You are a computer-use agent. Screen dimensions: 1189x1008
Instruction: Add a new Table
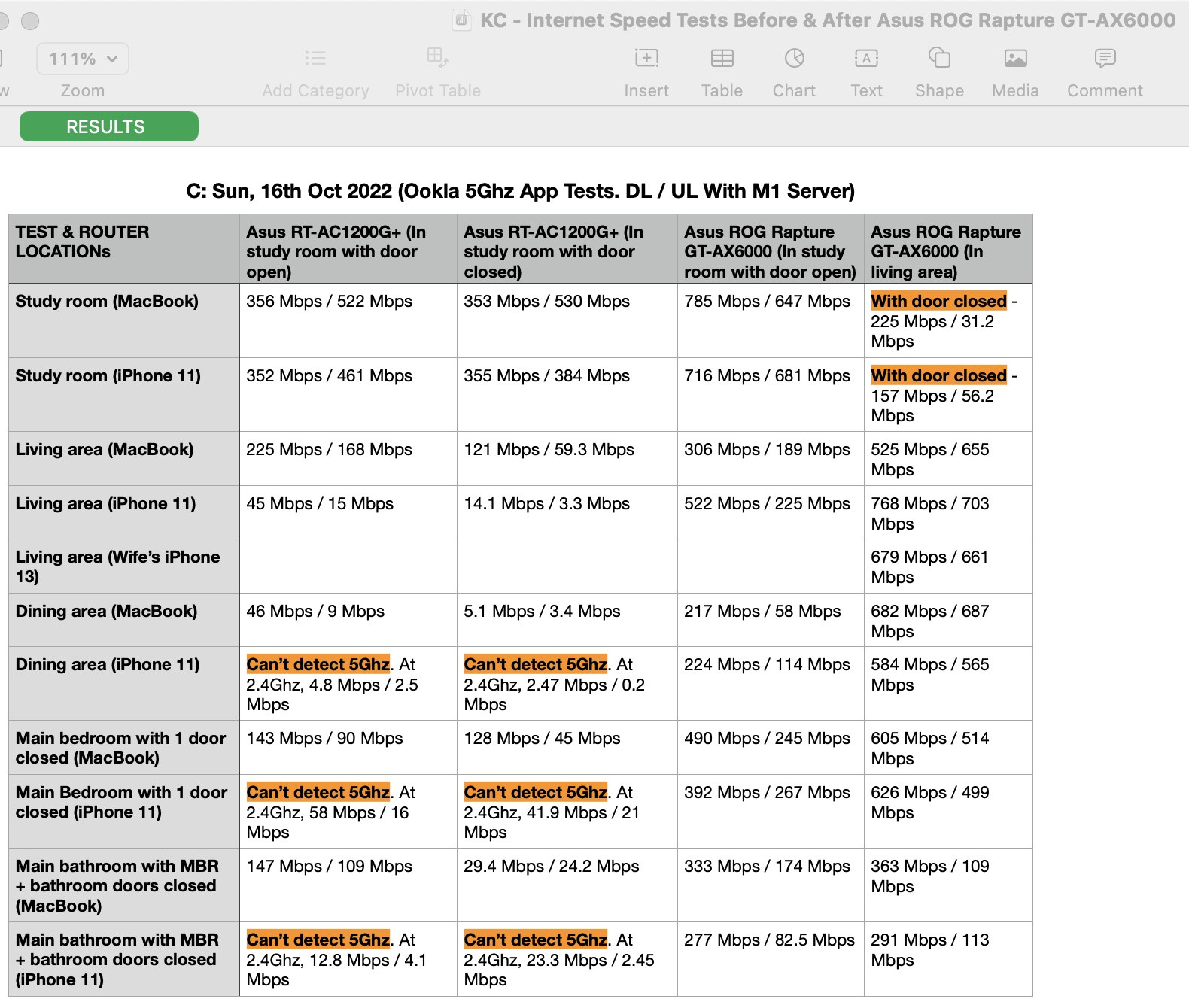click(722, 58)
